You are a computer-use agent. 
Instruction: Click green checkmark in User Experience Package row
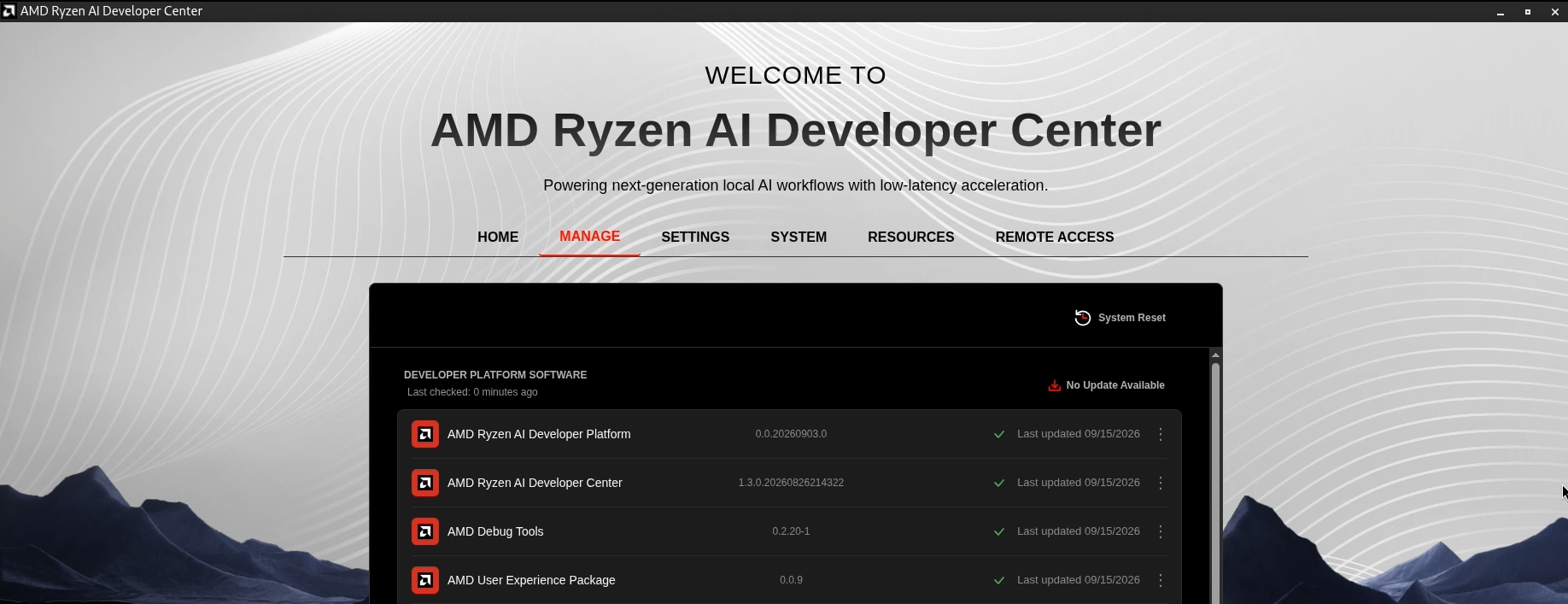coord(999,580)
